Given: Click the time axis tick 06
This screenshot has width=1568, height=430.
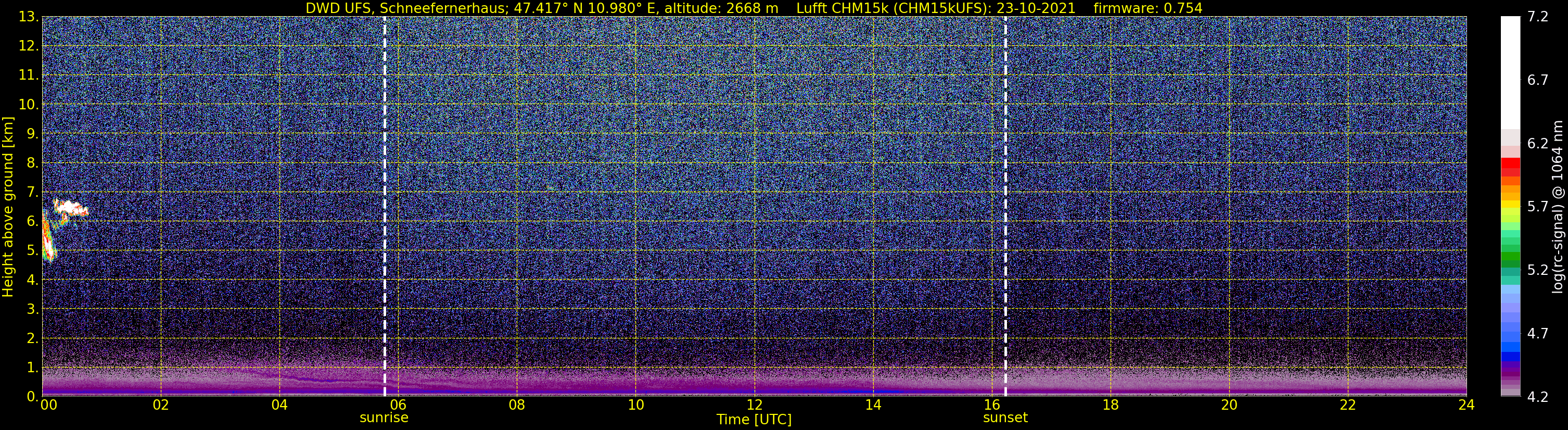Looking at the screenshot, I should 398,406.
